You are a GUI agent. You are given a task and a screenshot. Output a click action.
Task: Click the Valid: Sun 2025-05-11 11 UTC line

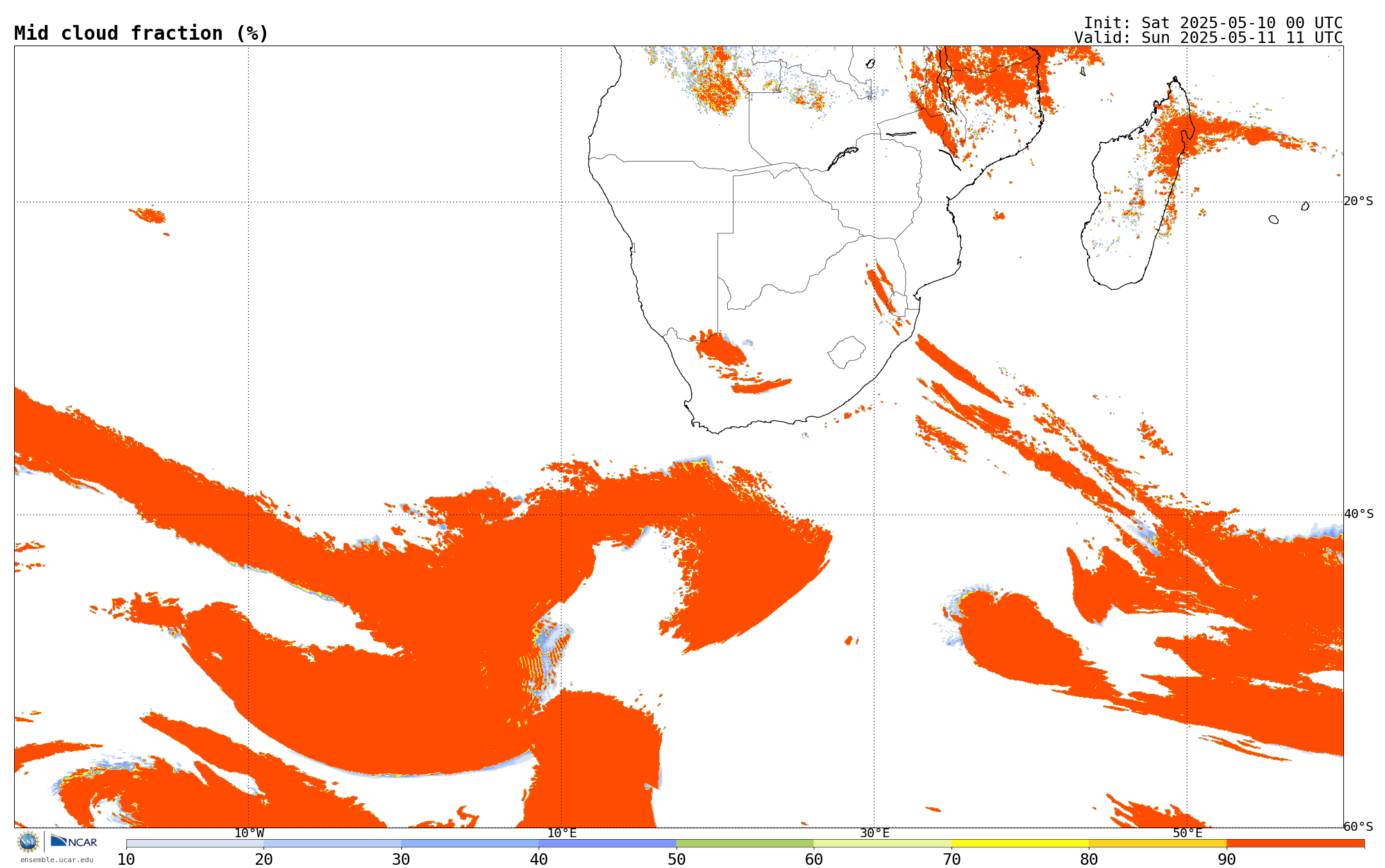coord(1209,37)
